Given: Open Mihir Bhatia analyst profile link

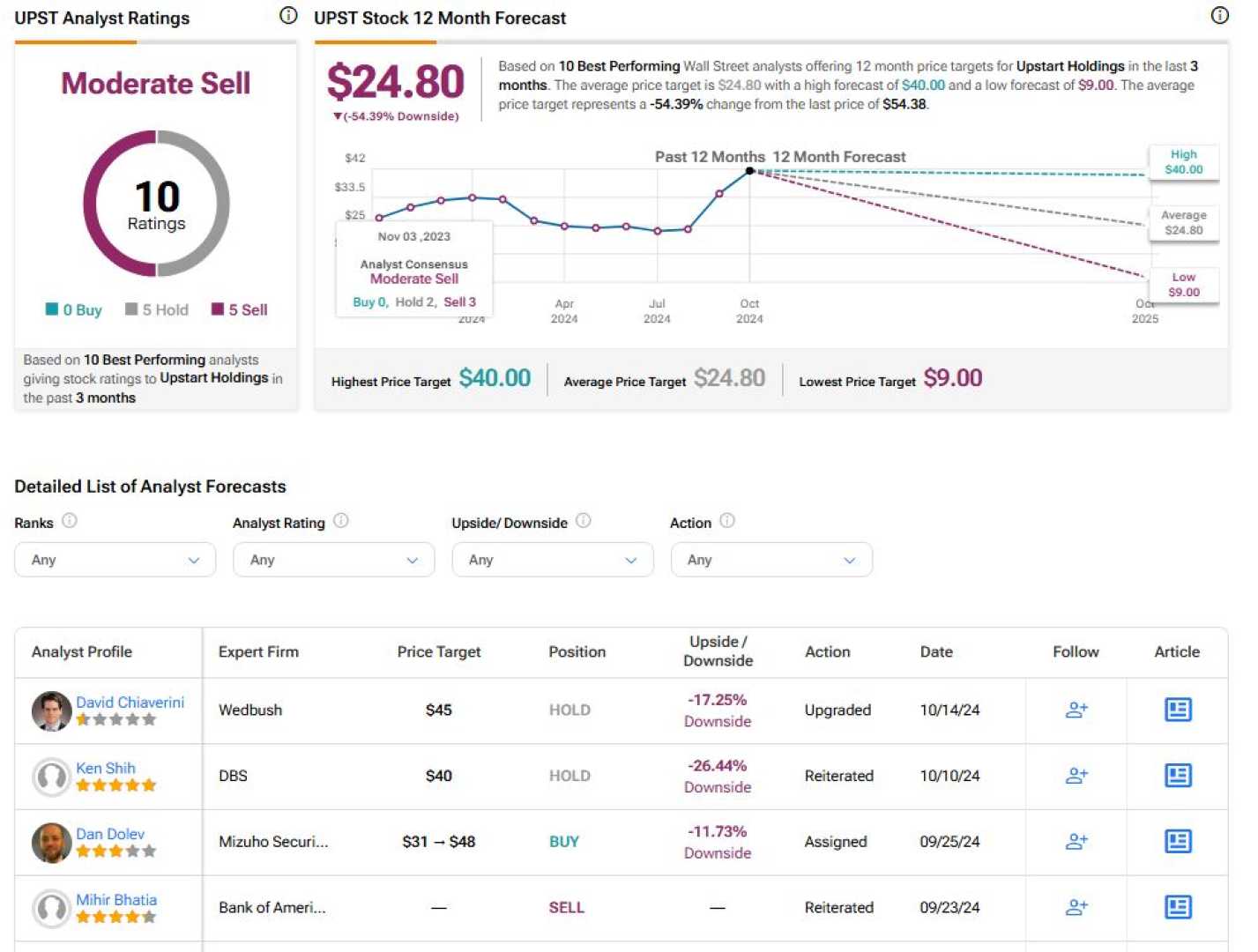Looking at the screenshot, I should tap(116, 900).
